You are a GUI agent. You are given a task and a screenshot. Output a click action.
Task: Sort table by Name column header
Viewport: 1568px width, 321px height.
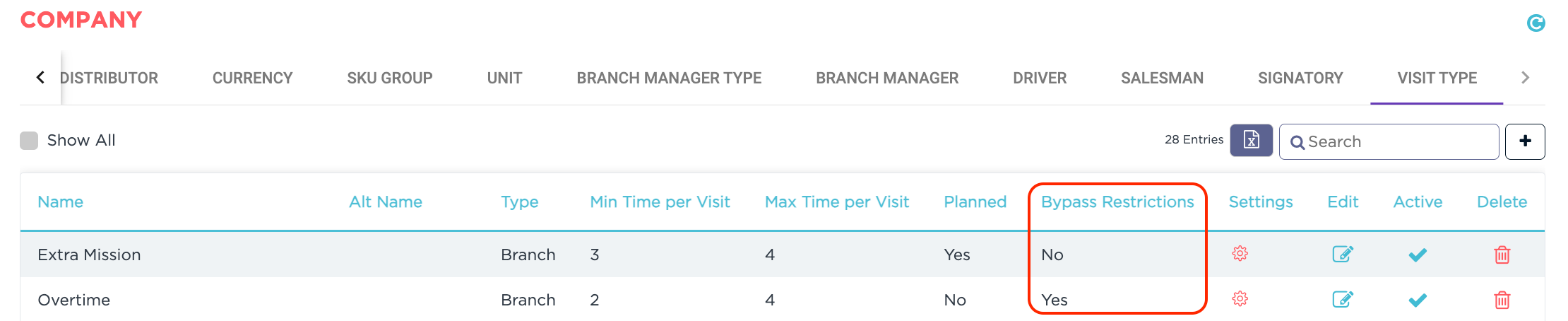(x=61, y=202)
